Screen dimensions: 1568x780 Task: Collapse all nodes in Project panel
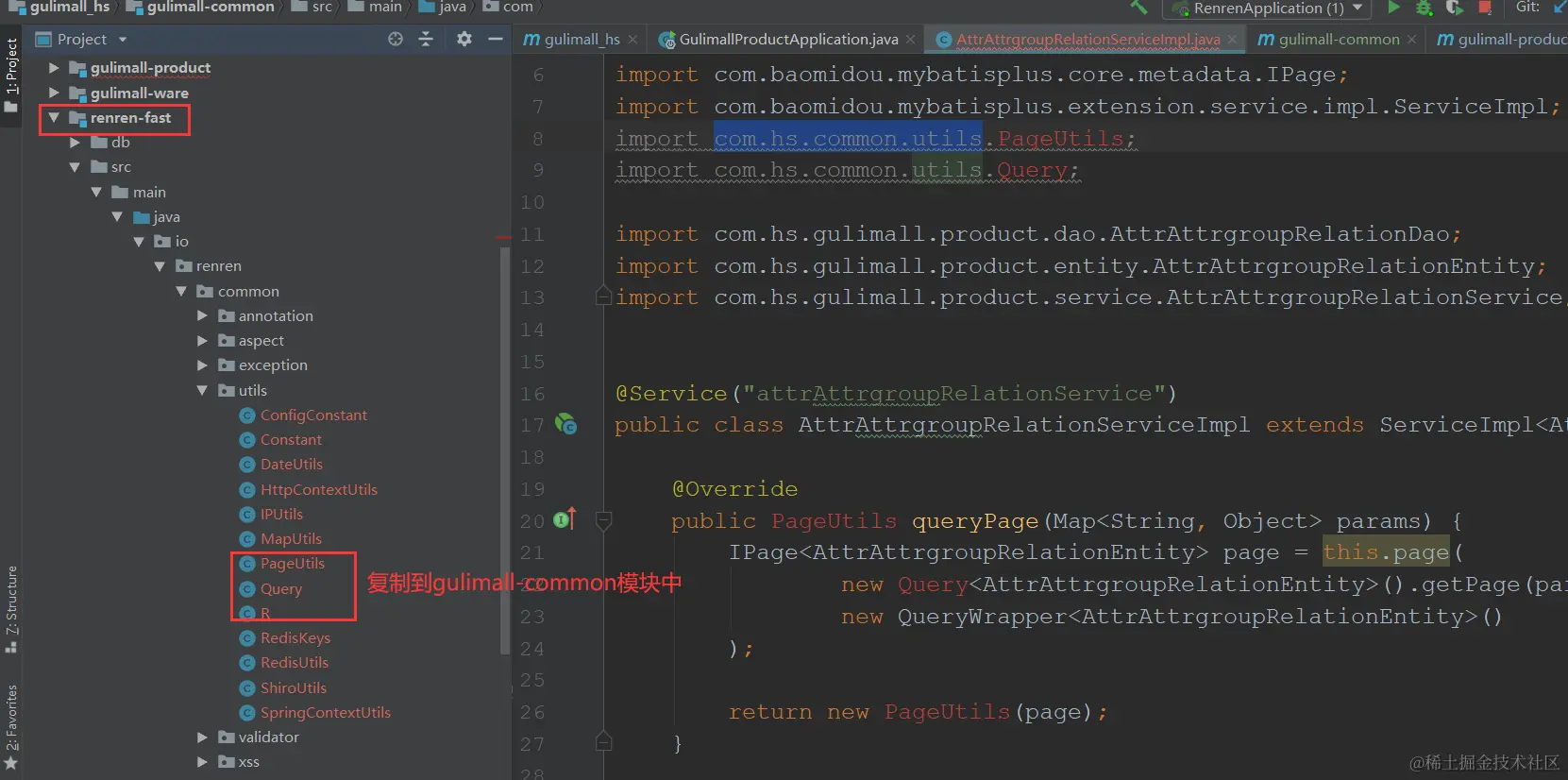click(x=426, y=39)
